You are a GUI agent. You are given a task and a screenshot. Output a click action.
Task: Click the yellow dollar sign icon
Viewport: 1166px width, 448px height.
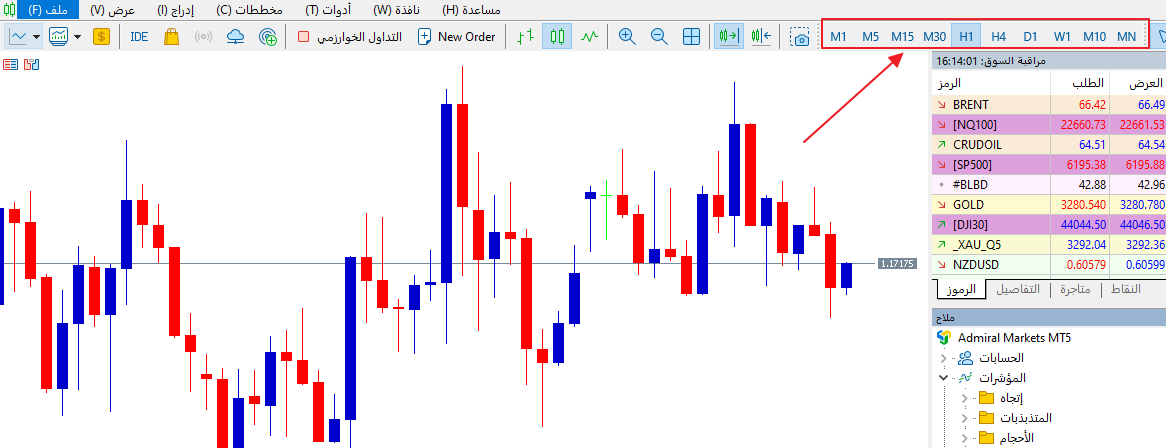coord(102,36)
